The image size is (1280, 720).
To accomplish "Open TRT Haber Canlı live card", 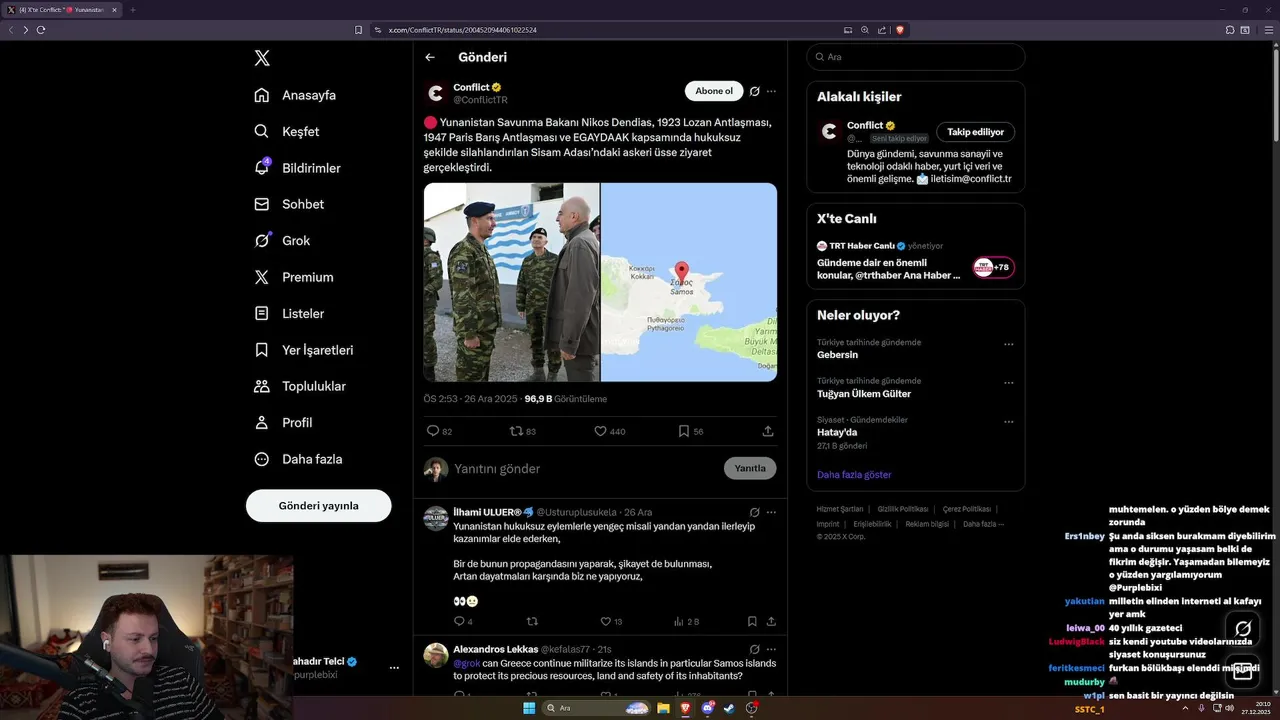I will coord(916,261).
